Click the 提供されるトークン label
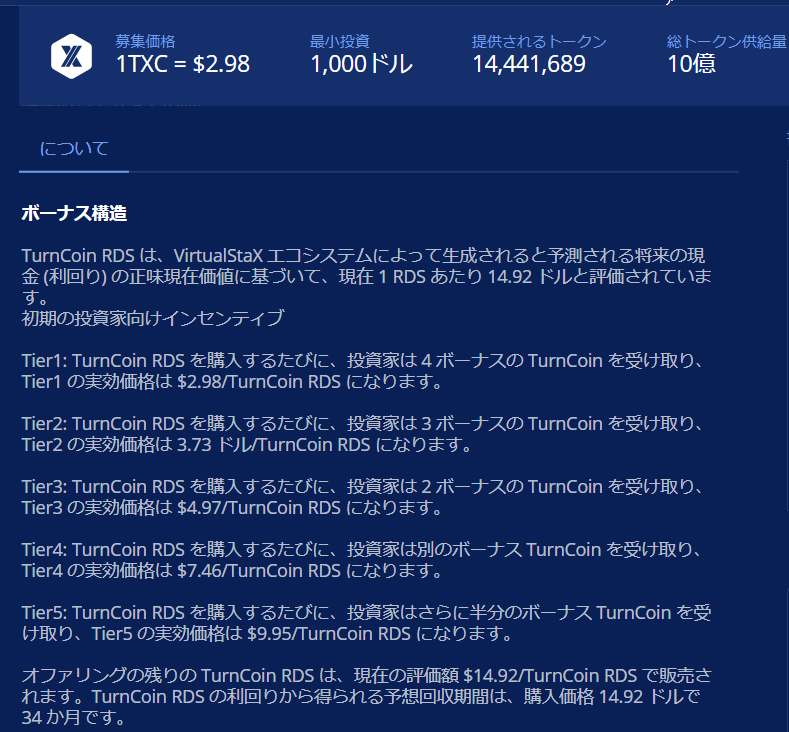This screenshot has width=789, height=732. pos(539,41)
